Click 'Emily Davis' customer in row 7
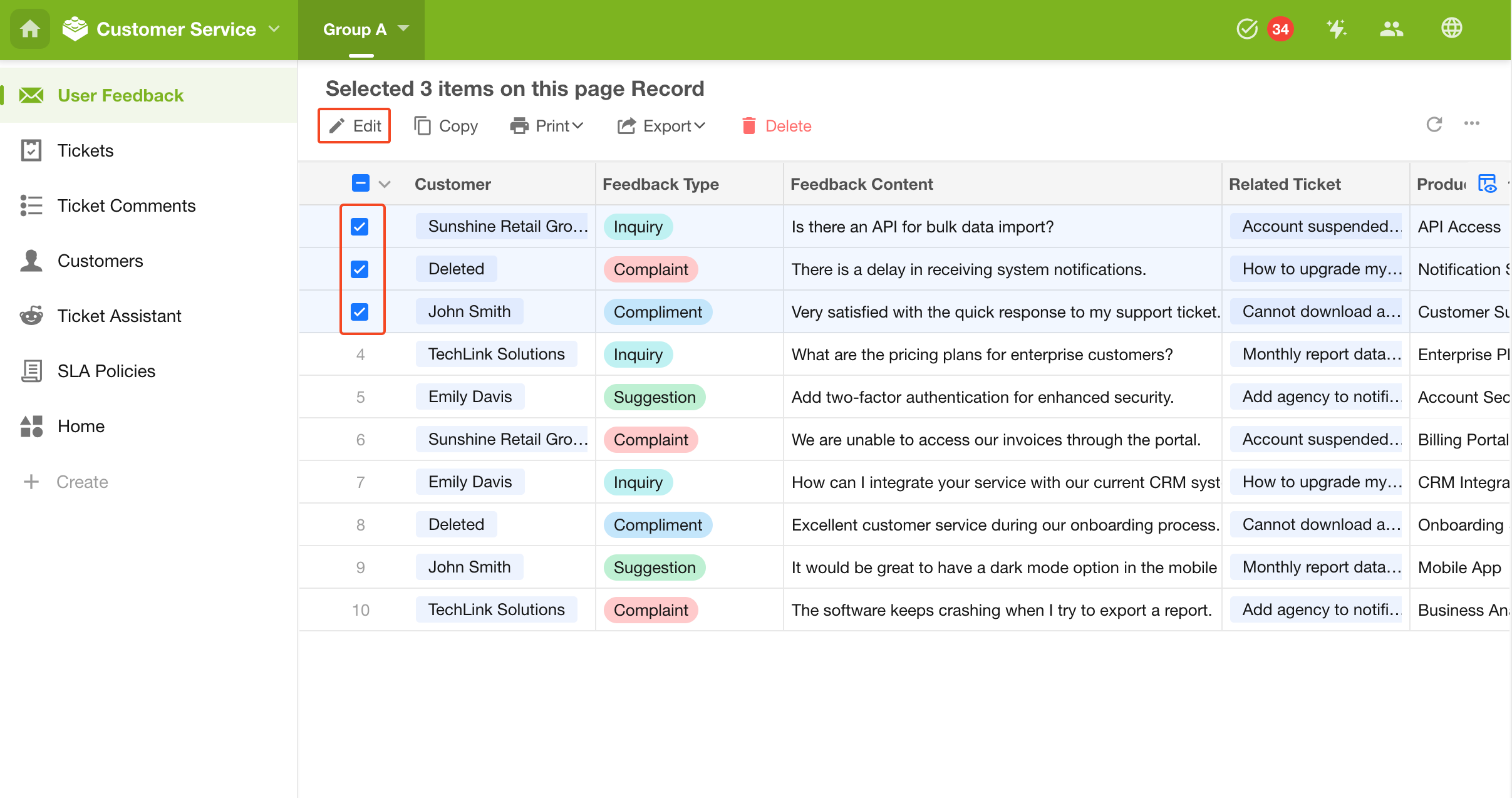 click(470, 482)
